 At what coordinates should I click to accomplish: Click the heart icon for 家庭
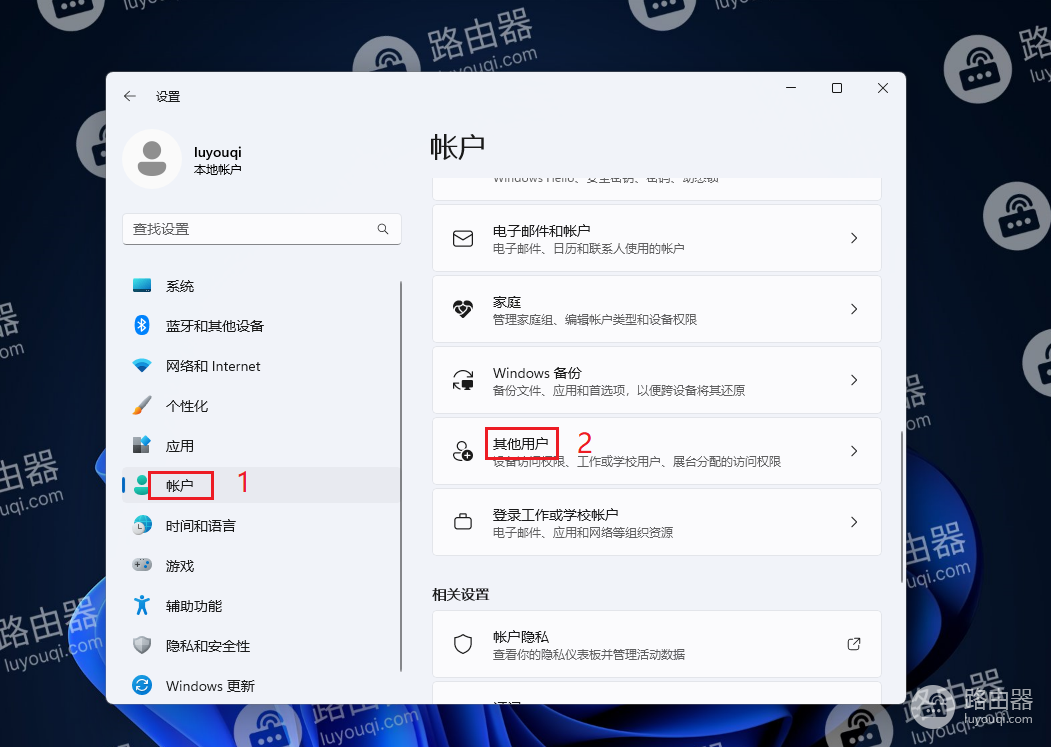(463, 309)
